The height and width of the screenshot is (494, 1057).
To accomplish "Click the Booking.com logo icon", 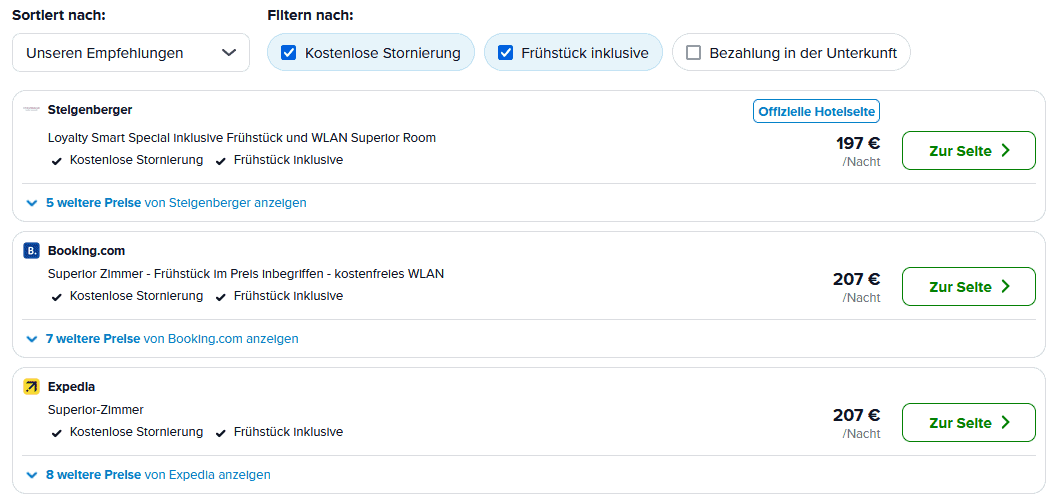I will point(31,251).
